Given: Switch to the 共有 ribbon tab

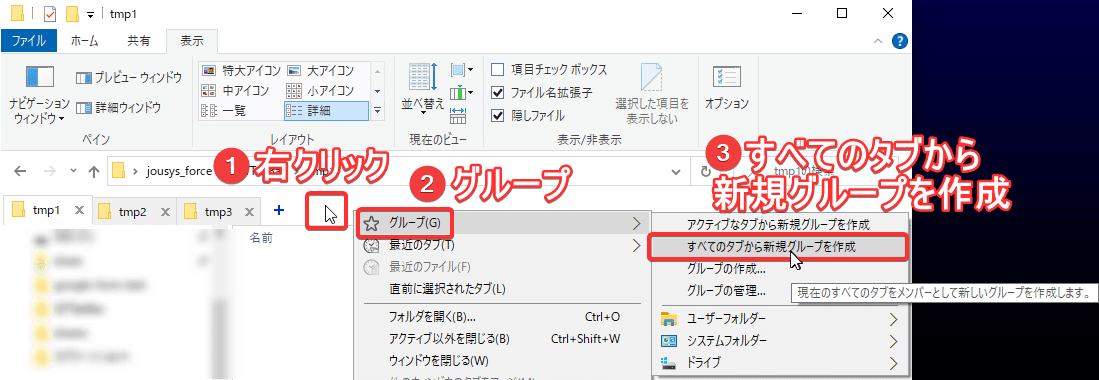Looking at the screenshot, I should (138, 41).
